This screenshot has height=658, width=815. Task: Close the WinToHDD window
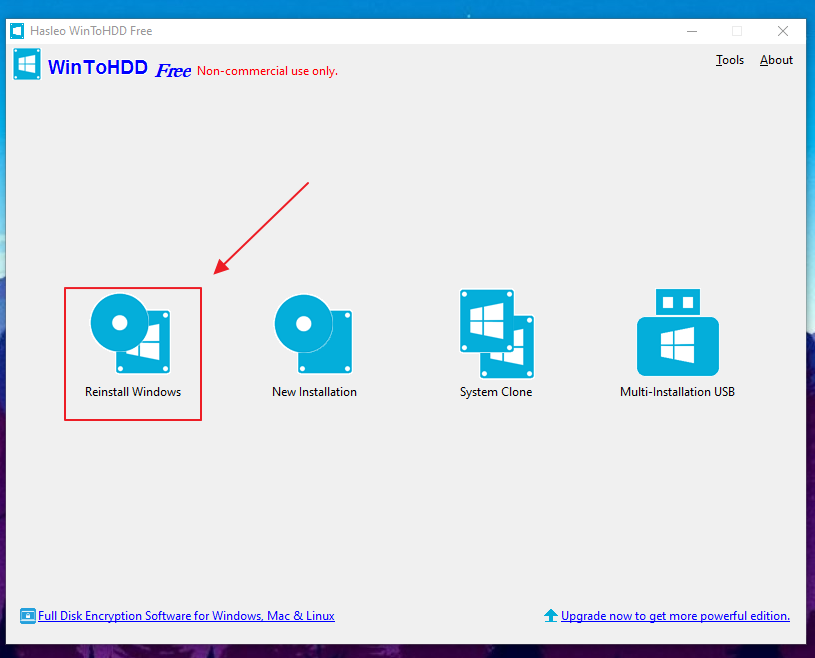pos(783,31)
